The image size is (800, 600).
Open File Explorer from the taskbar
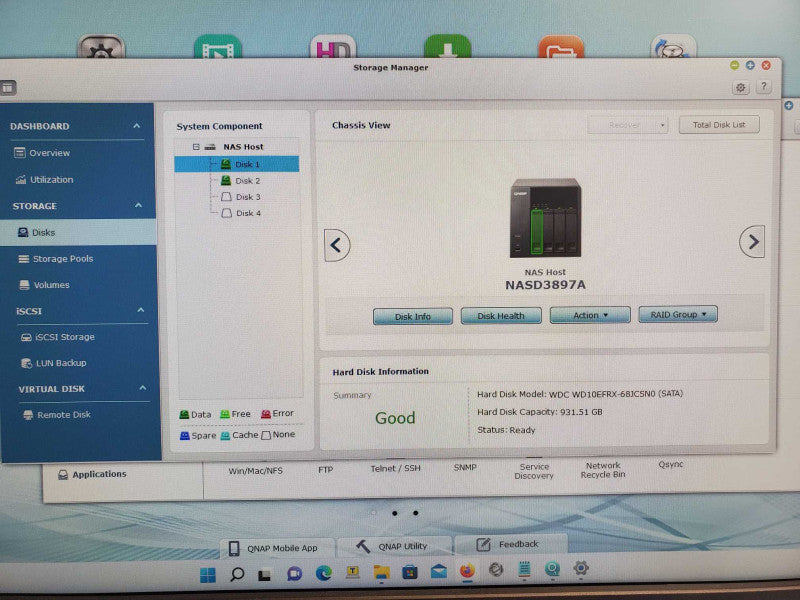[381, 572]
